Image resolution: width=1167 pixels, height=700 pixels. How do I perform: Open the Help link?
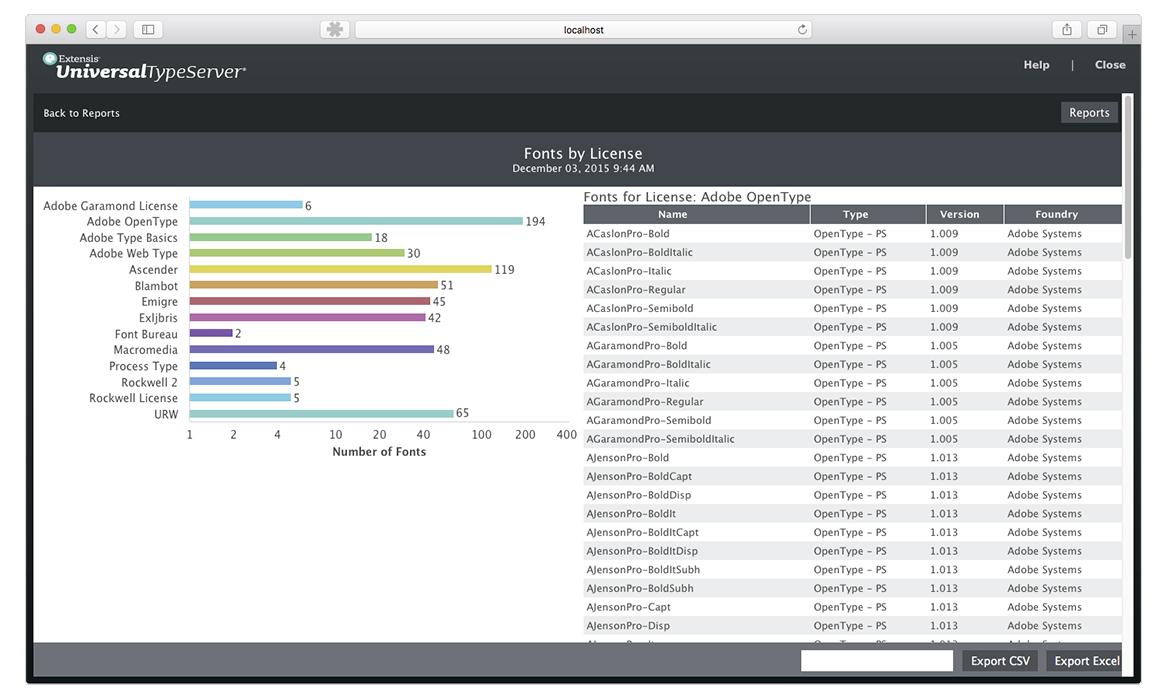tap(1036, 65)
